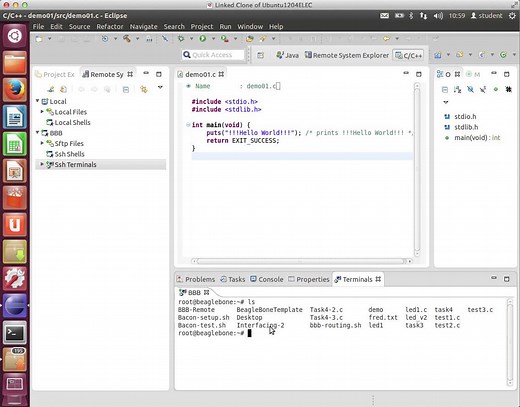Click the New file toolbar icon
Viewport: 520px width, 407px height.
pyautogui.click(x=39, y=39)
